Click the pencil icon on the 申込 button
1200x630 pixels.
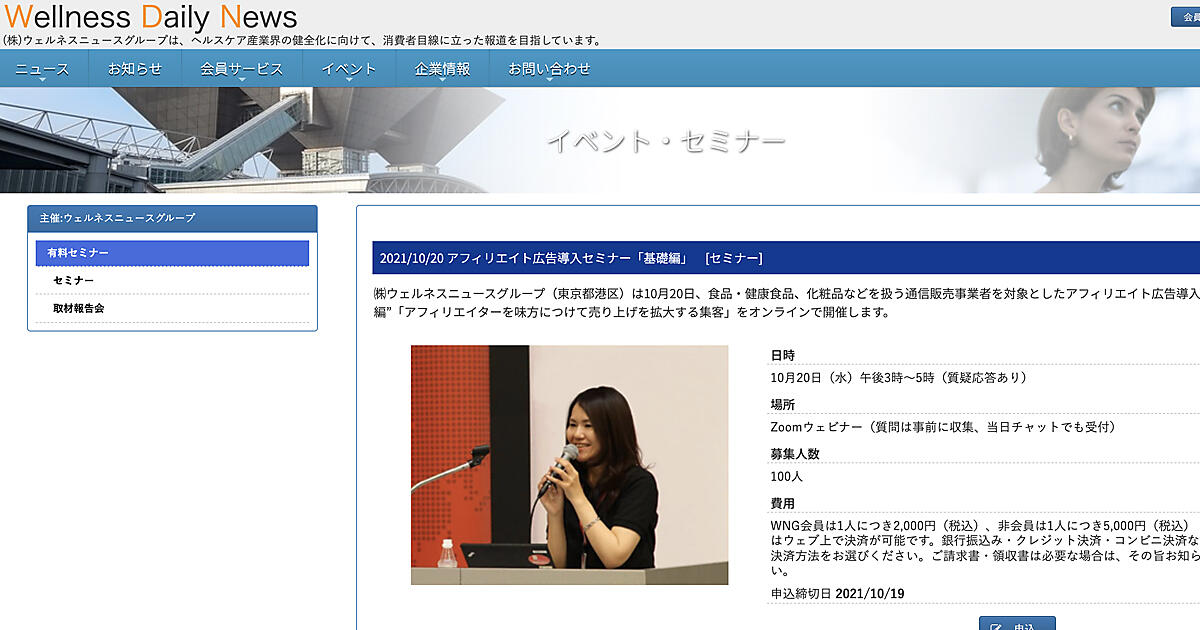[996, 627]
